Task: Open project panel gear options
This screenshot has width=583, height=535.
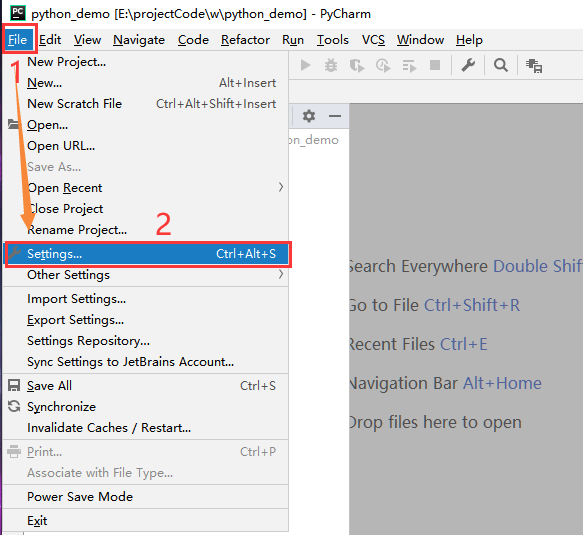Action: click(309, 116)
